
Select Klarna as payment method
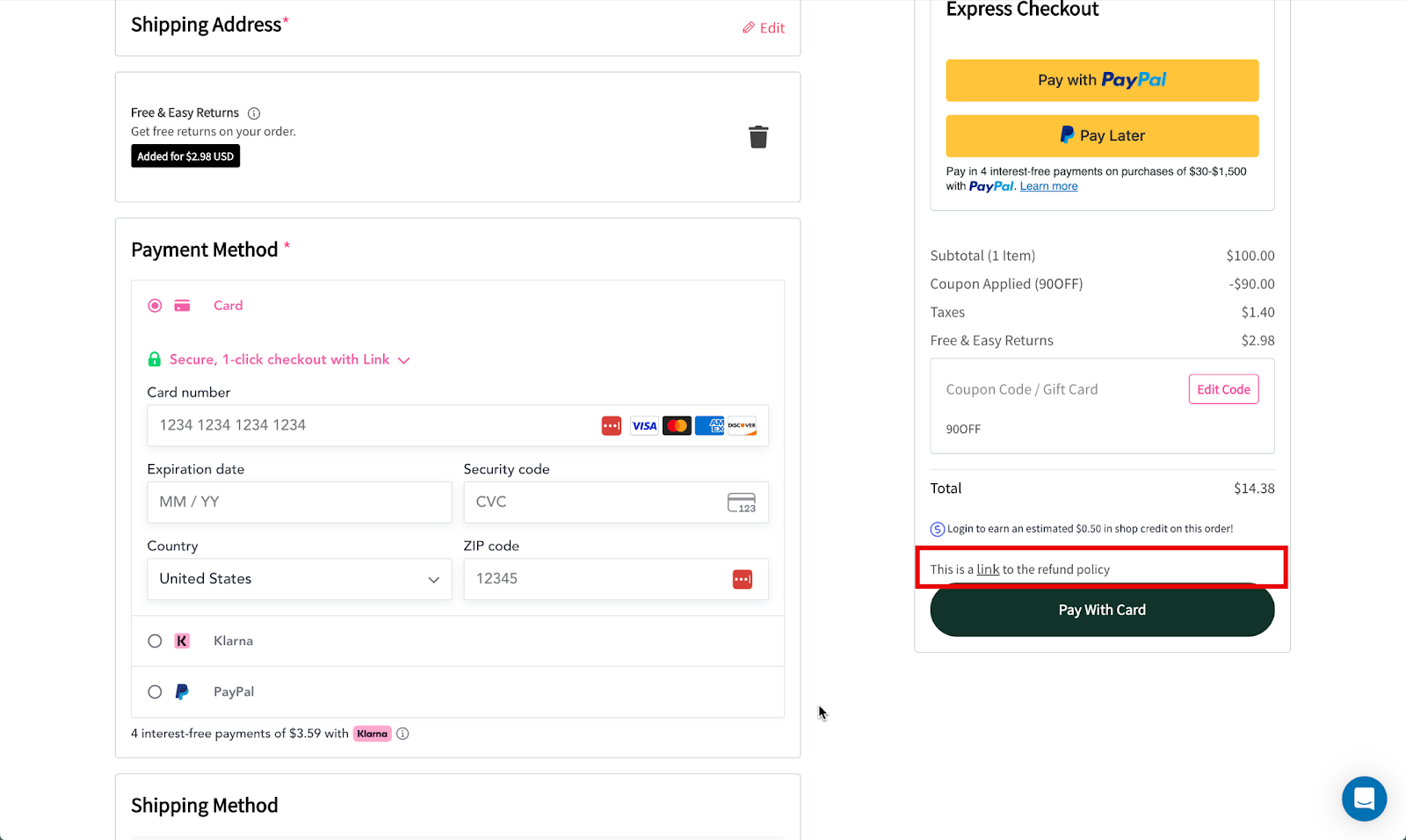click(x=155, y=641)
